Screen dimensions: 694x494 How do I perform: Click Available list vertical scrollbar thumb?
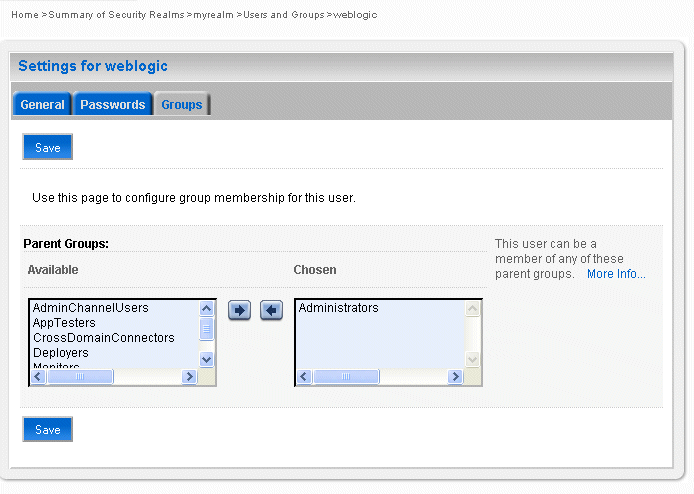pos(206,329)
